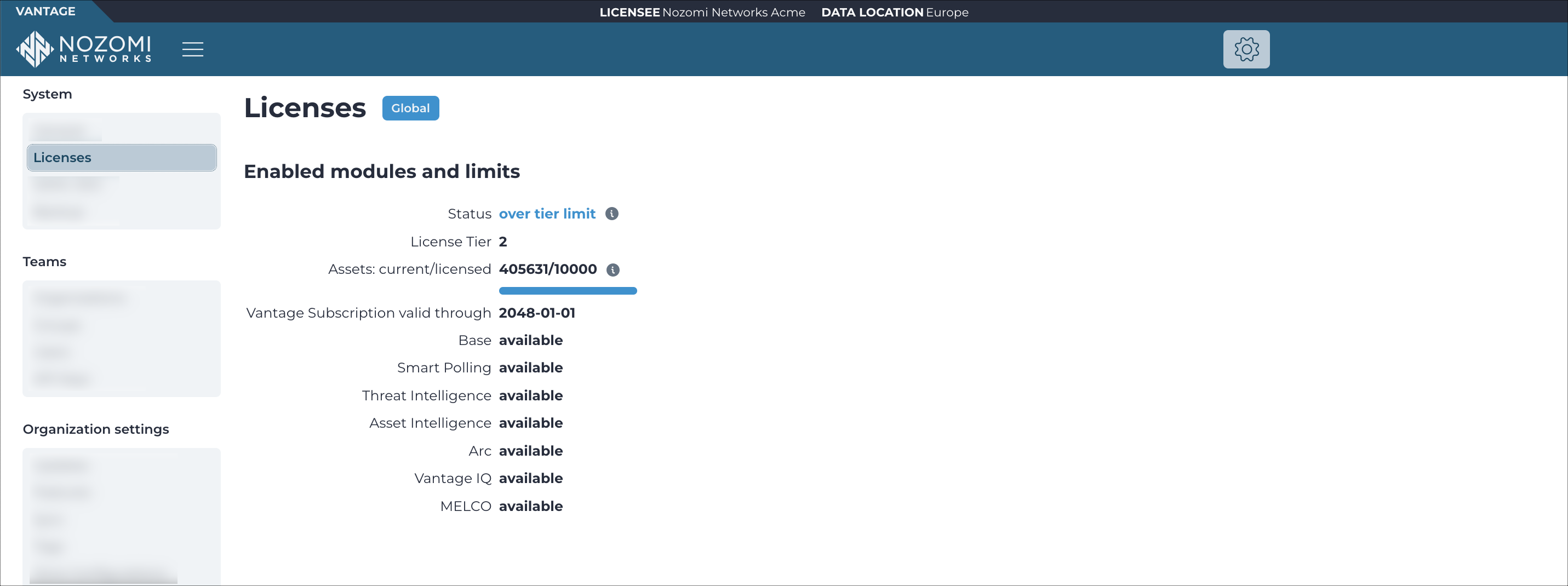Click the System section heading
This screenshot has height=586, width=1568.
tap(48, 94)
